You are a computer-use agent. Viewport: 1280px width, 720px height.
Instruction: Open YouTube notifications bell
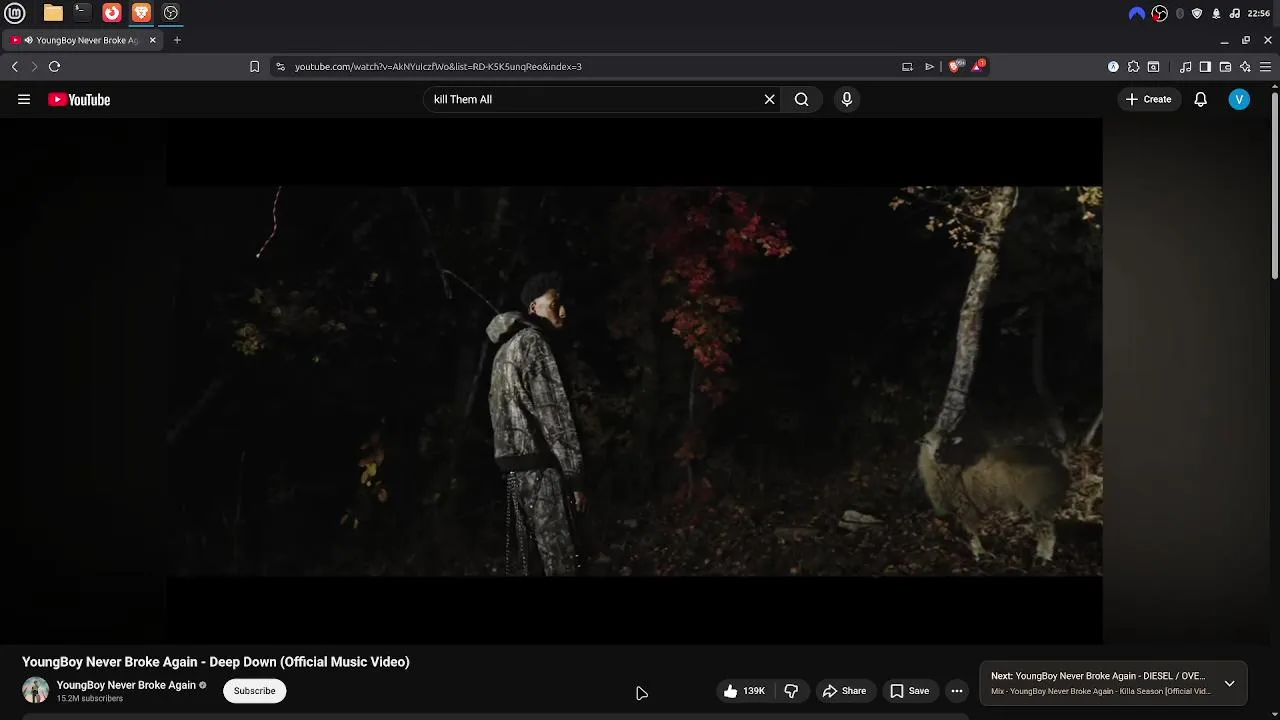click(1201, 99)
